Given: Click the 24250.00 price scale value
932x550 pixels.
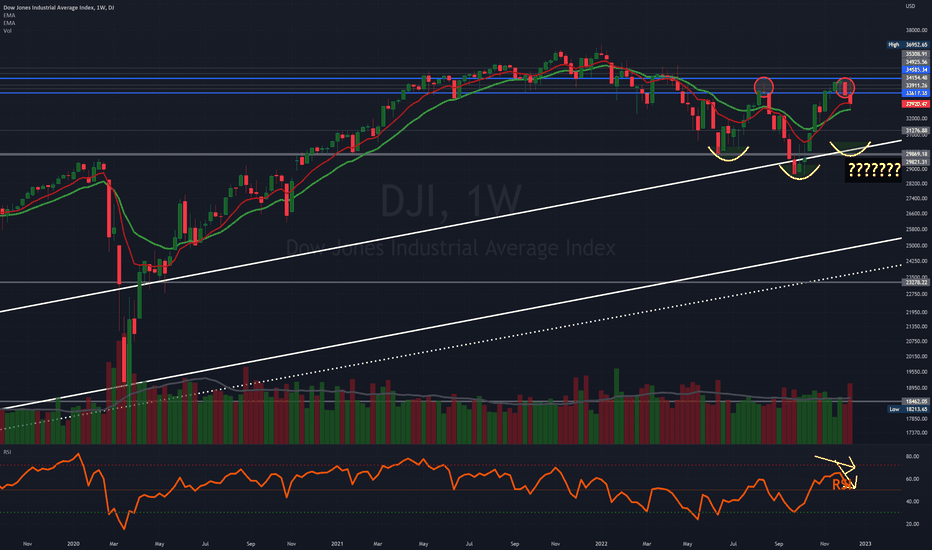Looking at the screenshot, I should point(917,261).
